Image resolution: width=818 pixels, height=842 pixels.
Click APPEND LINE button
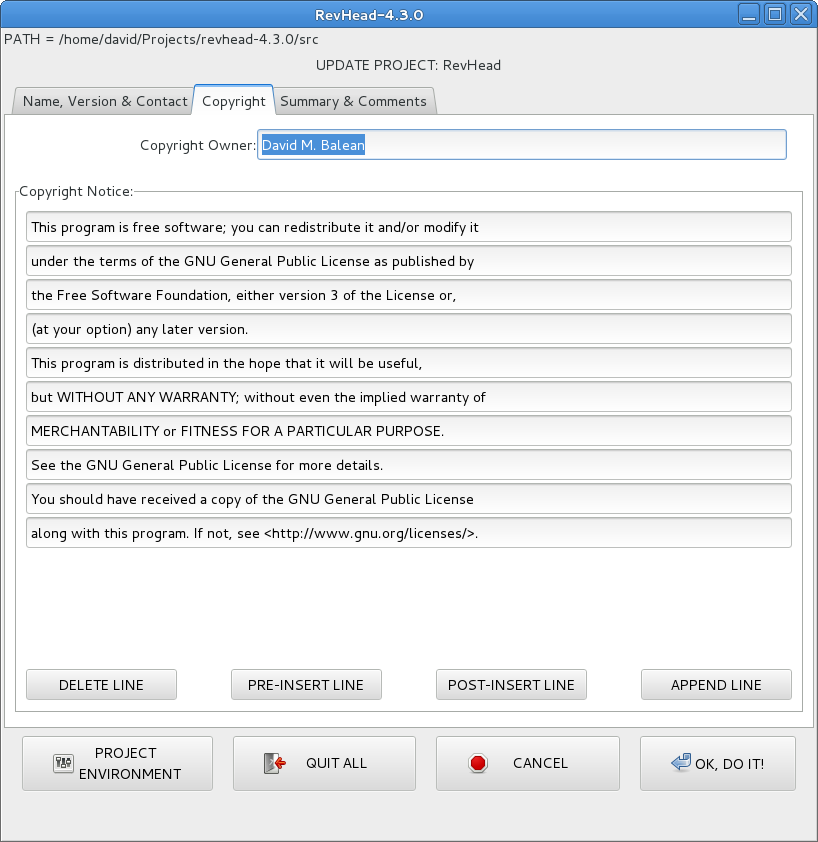[x=716, y=685]
